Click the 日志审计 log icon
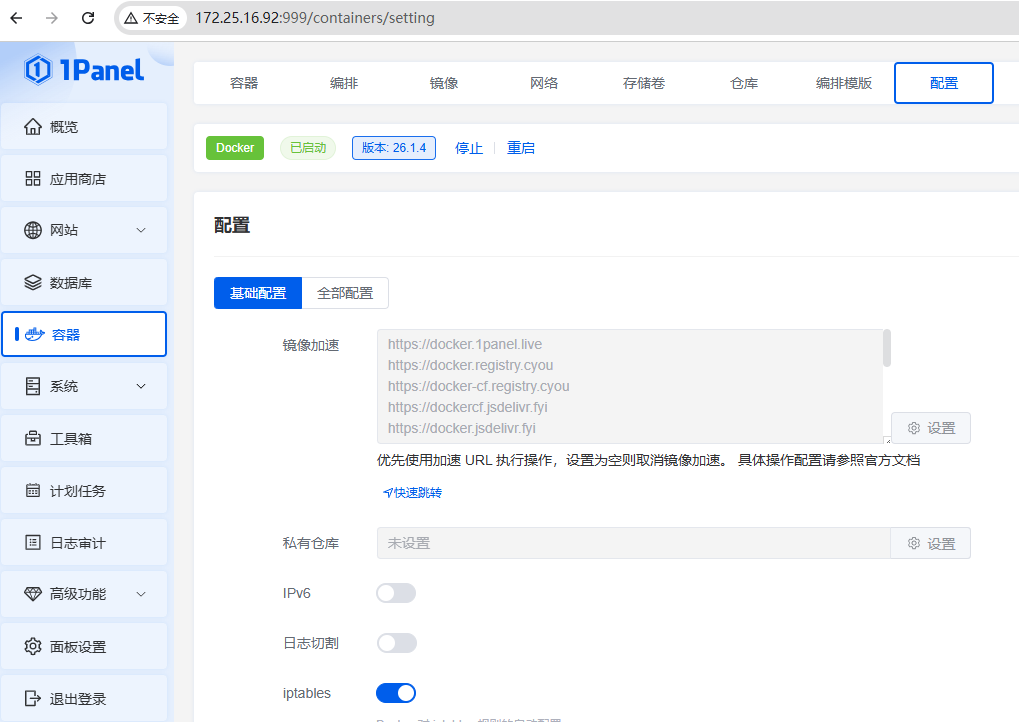1019x722 pixels. tap(33, 543)
